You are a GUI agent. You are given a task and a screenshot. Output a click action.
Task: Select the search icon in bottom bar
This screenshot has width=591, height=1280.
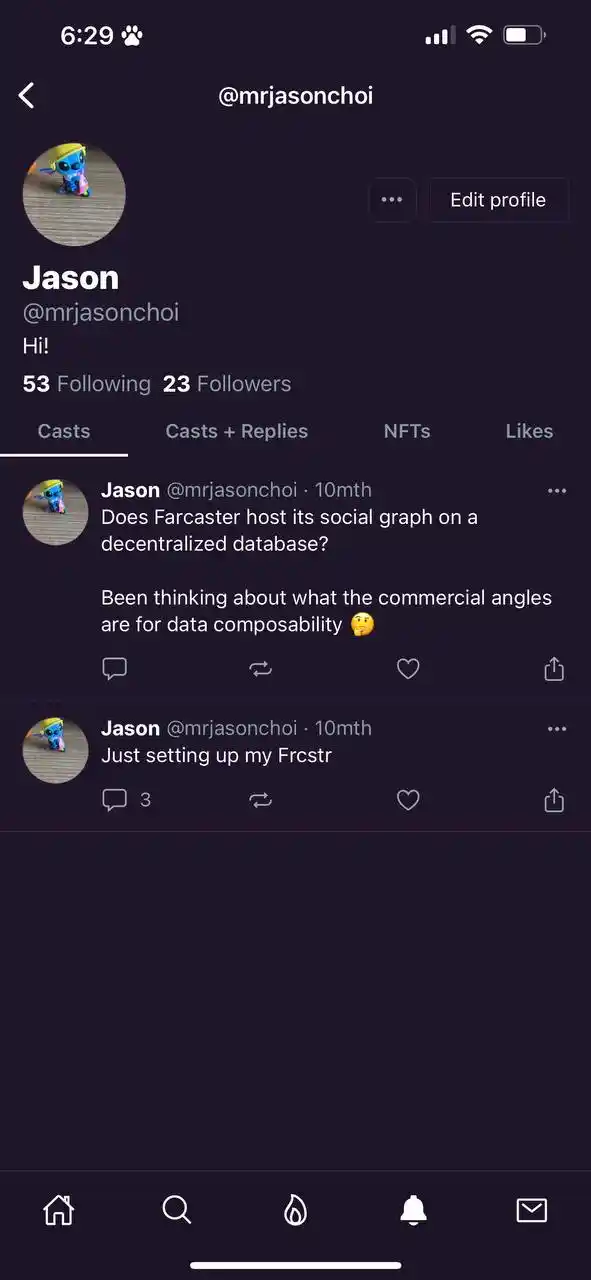pyautogui.click(x=176, y=1210)
